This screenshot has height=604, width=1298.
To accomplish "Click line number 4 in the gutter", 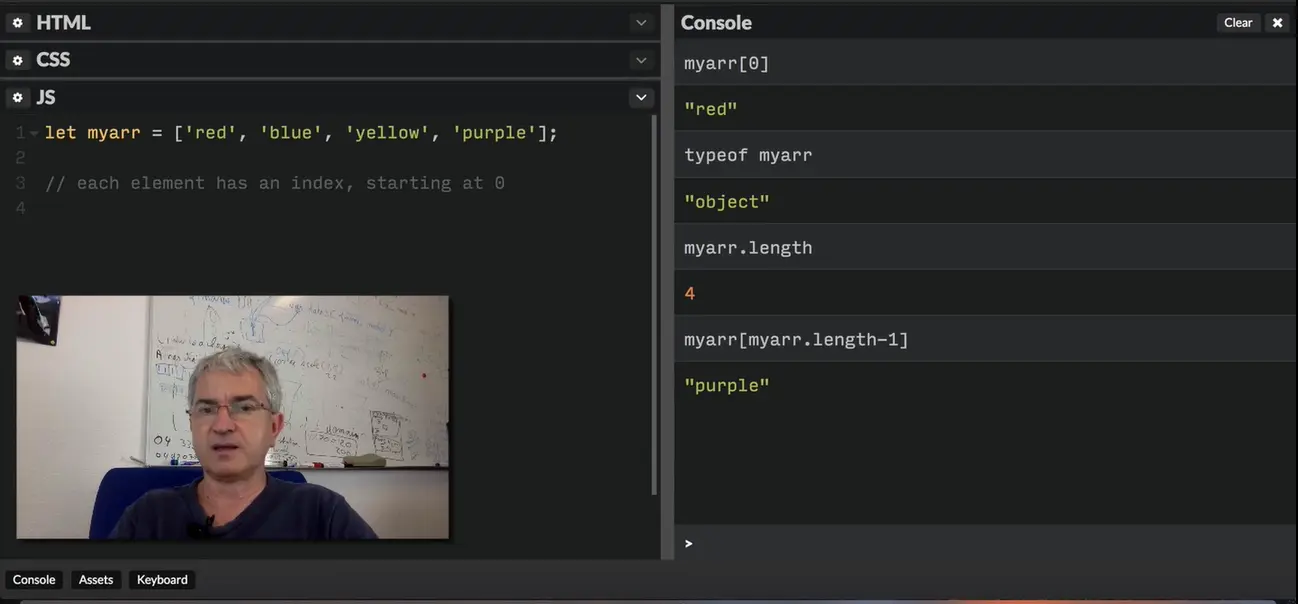I will [x=20, y=208].
